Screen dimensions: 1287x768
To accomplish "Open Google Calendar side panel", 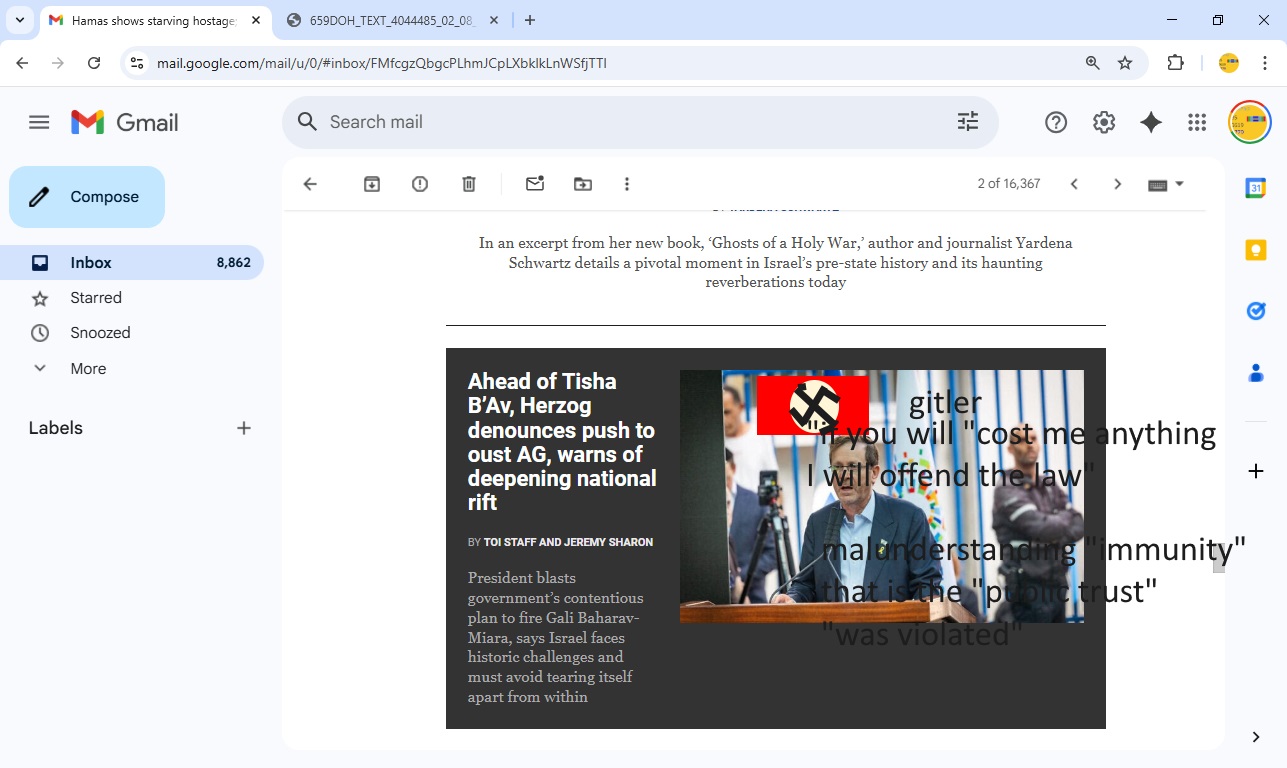I will [x=1256, y=188].
